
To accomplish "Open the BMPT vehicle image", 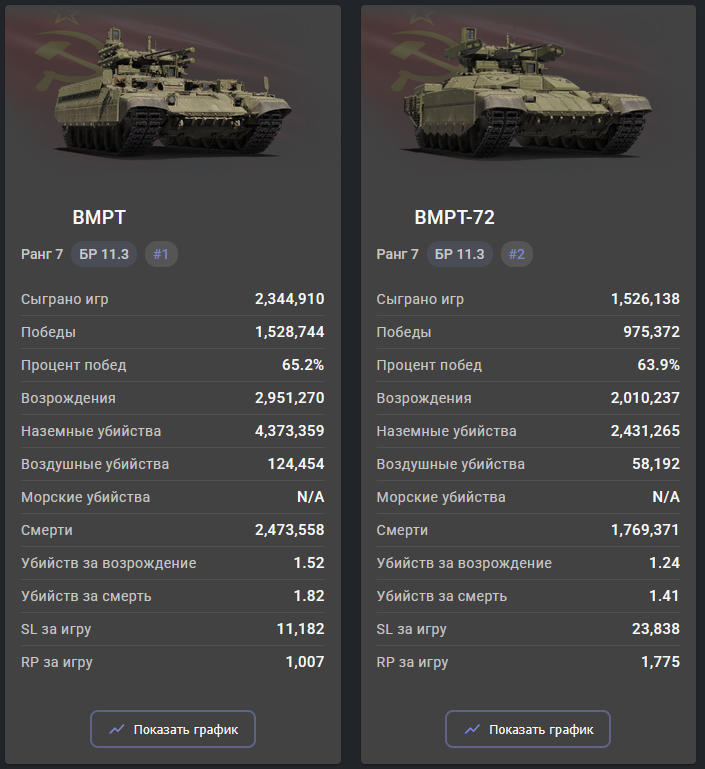I will (x=172, y=97).
